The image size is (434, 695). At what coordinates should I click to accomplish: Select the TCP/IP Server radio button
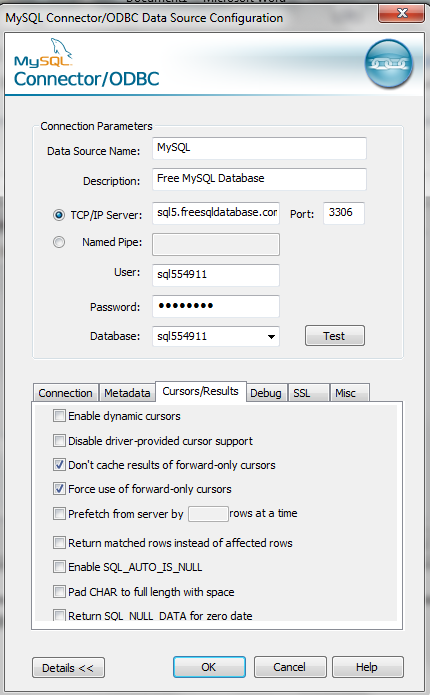59,215
